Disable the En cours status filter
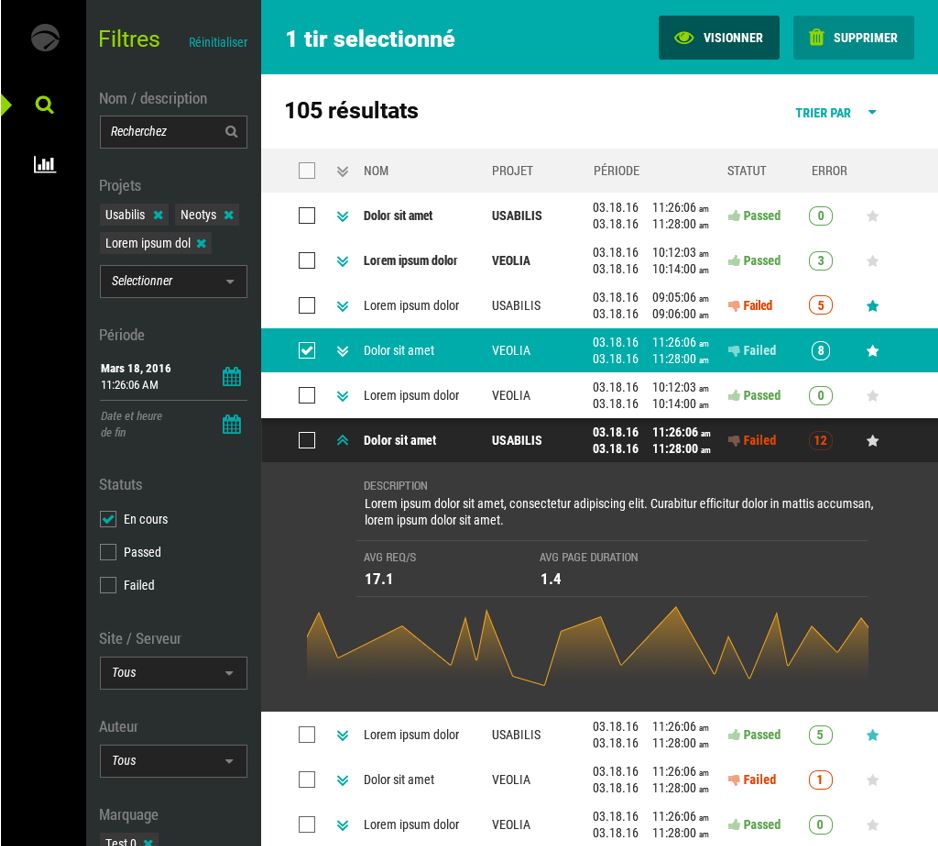 click(107, 519)
